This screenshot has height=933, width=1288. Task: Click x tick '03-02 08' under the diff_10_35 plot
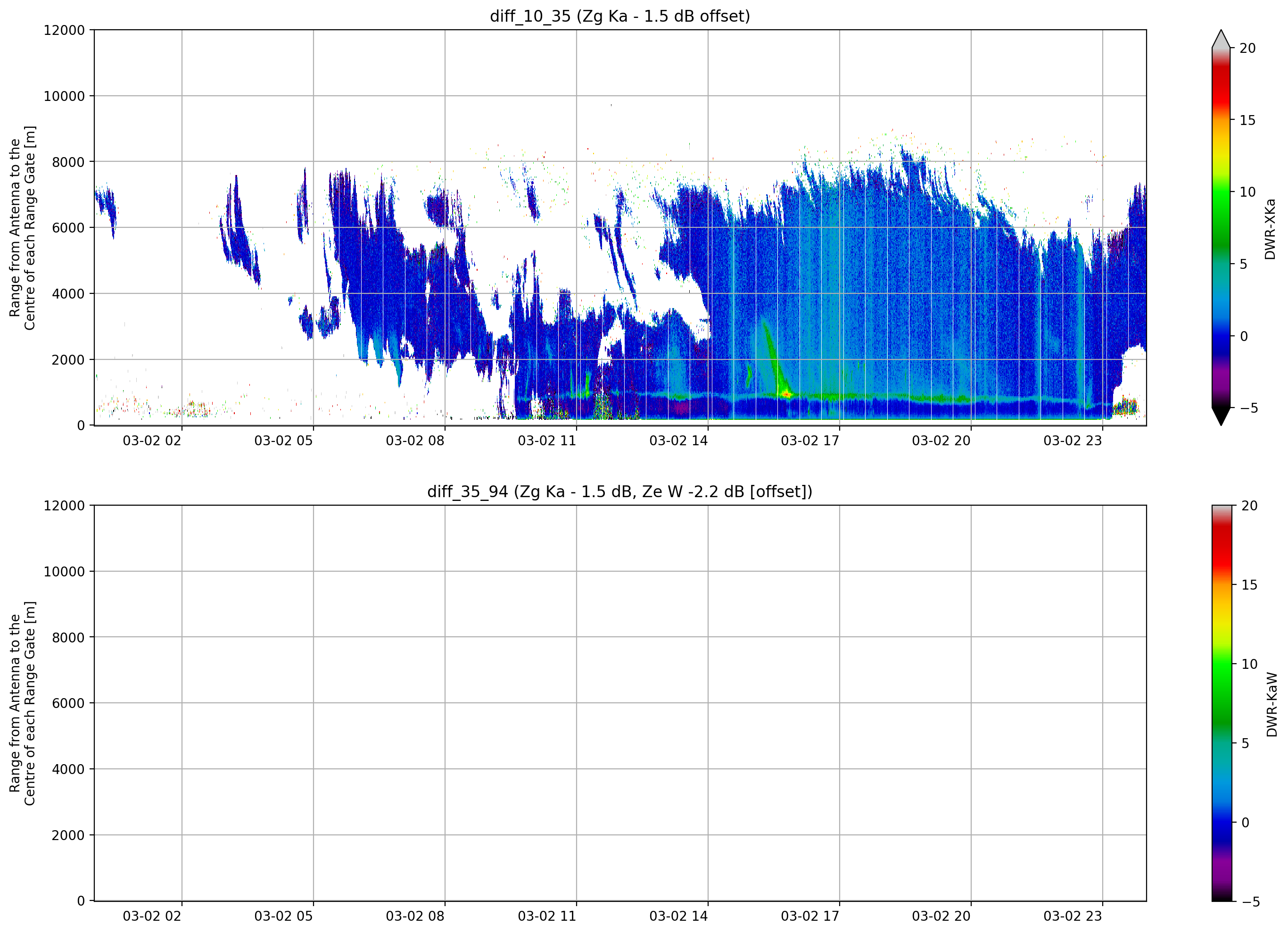(415, 441)
